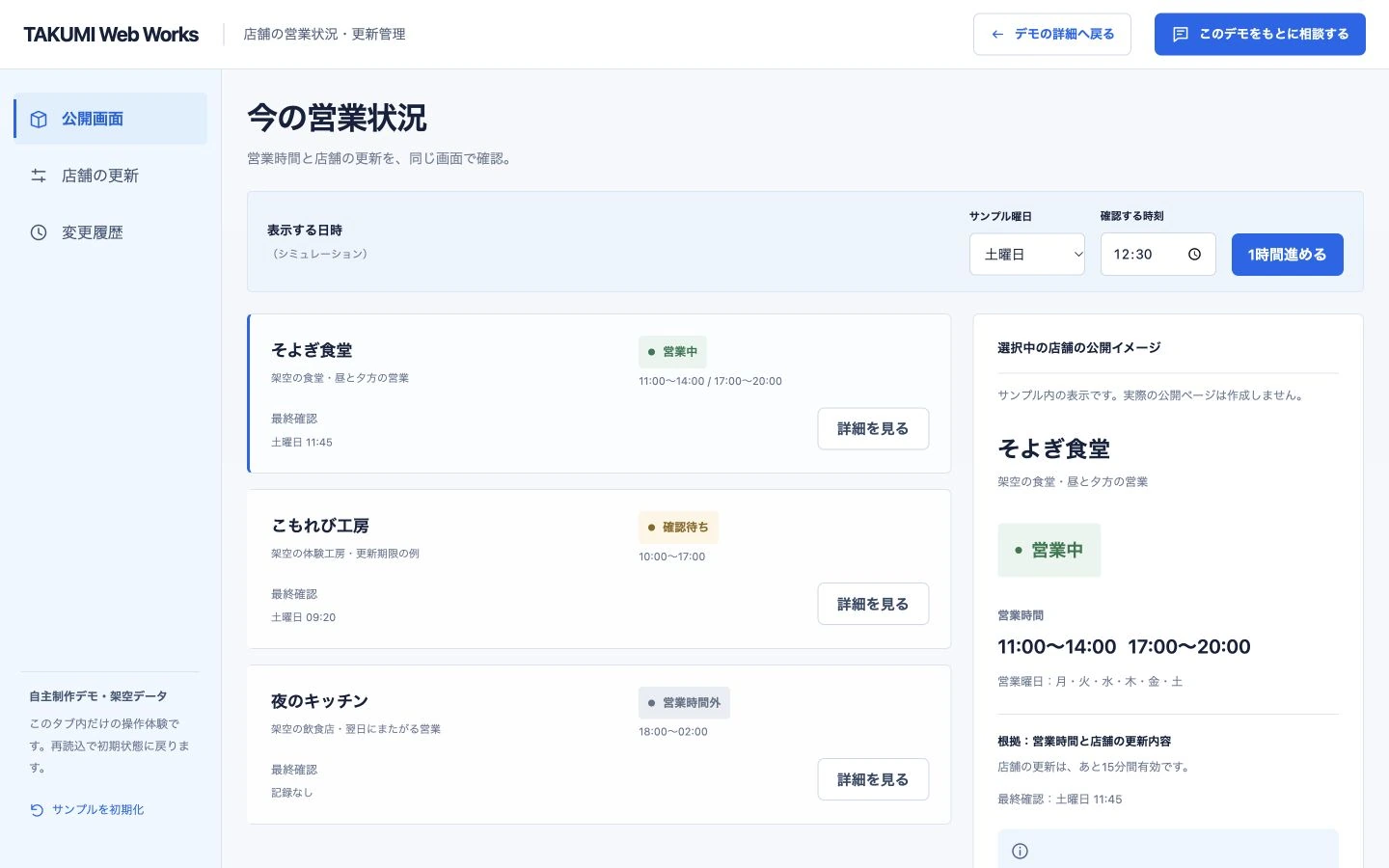Click the back arrow icon in デモの詳細へ戻る
The height and width of the screenshot is (868, 1389).
point(997,34)
